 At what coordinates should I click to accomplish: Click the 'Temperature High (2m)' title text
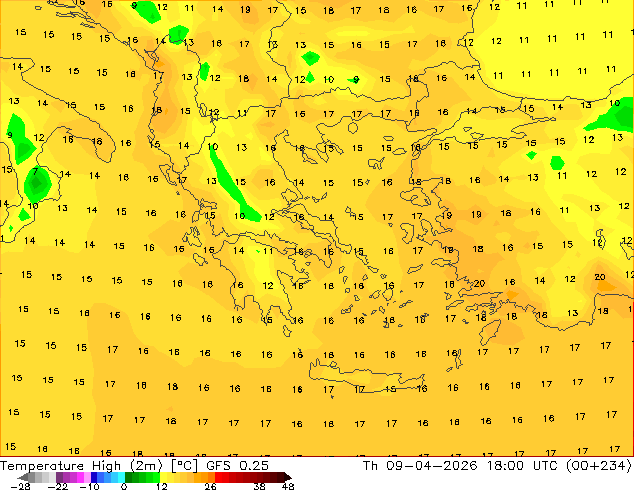(x=81, y=466)
